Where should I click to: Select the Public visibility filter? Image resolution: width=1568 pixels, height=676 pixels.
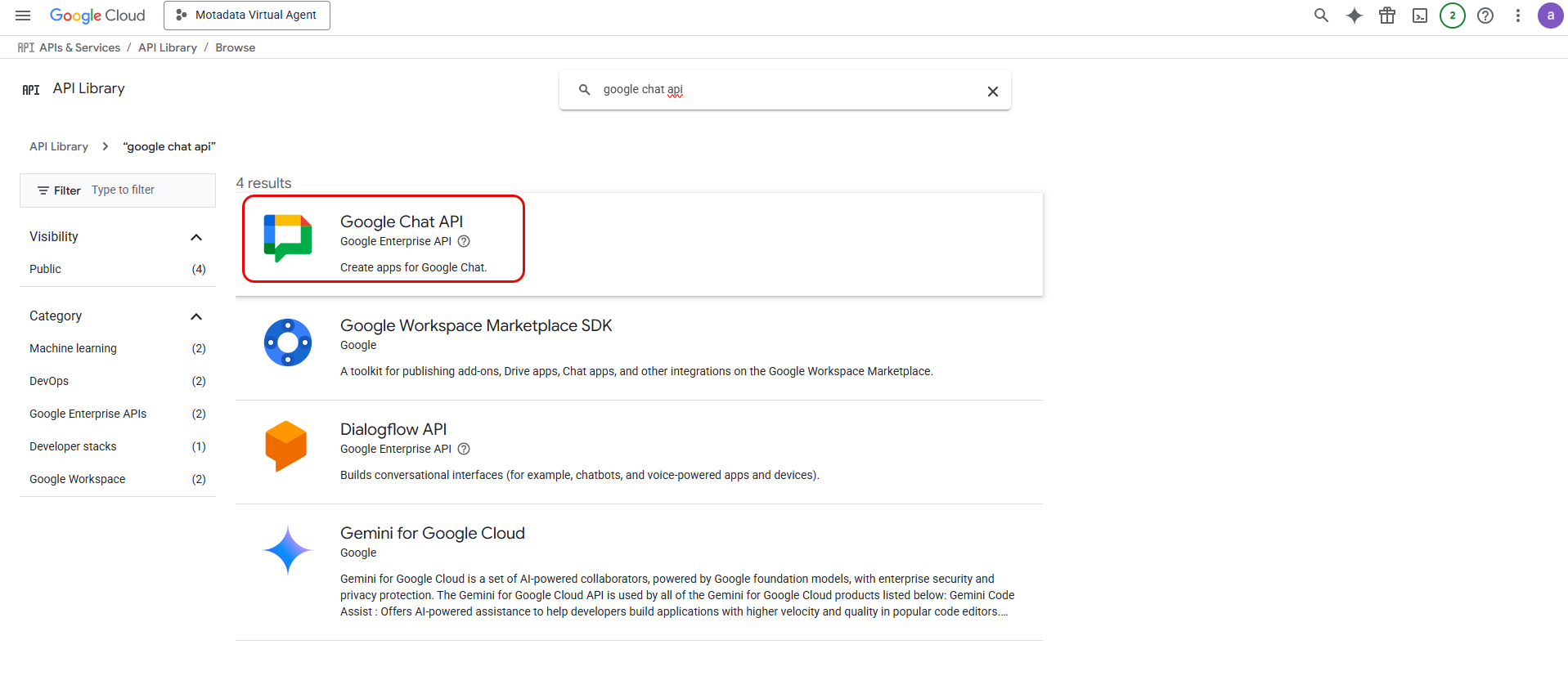click(118, 269)
